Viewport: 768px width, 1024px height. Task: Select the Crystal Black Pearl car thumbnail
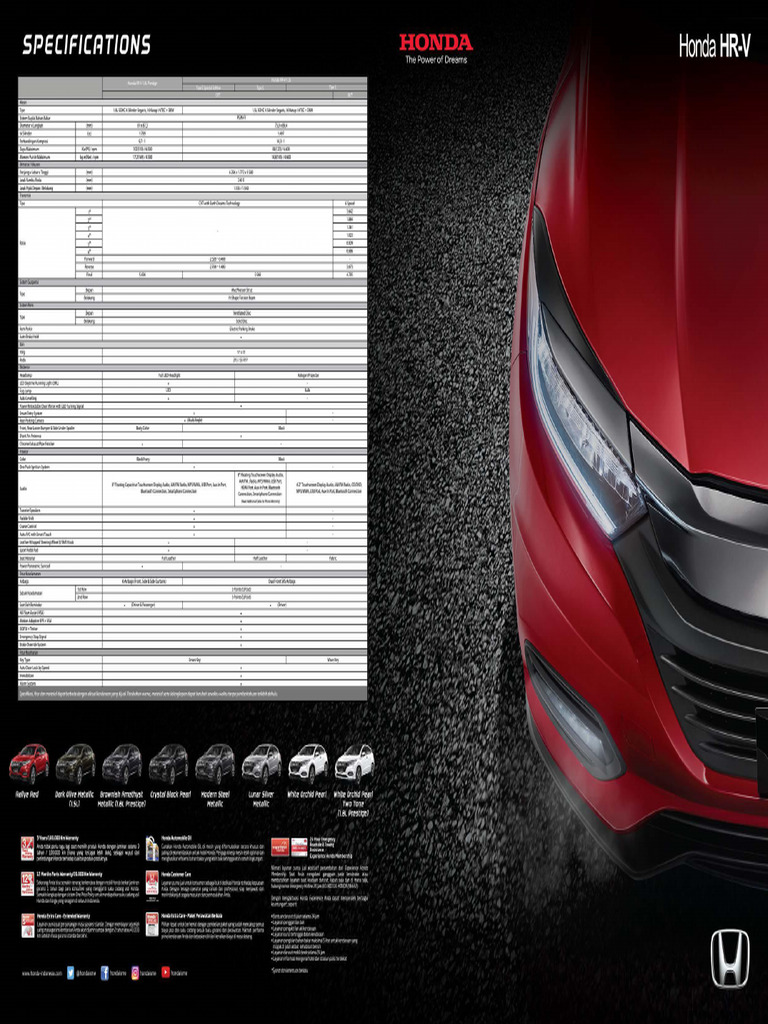(168, 764)
